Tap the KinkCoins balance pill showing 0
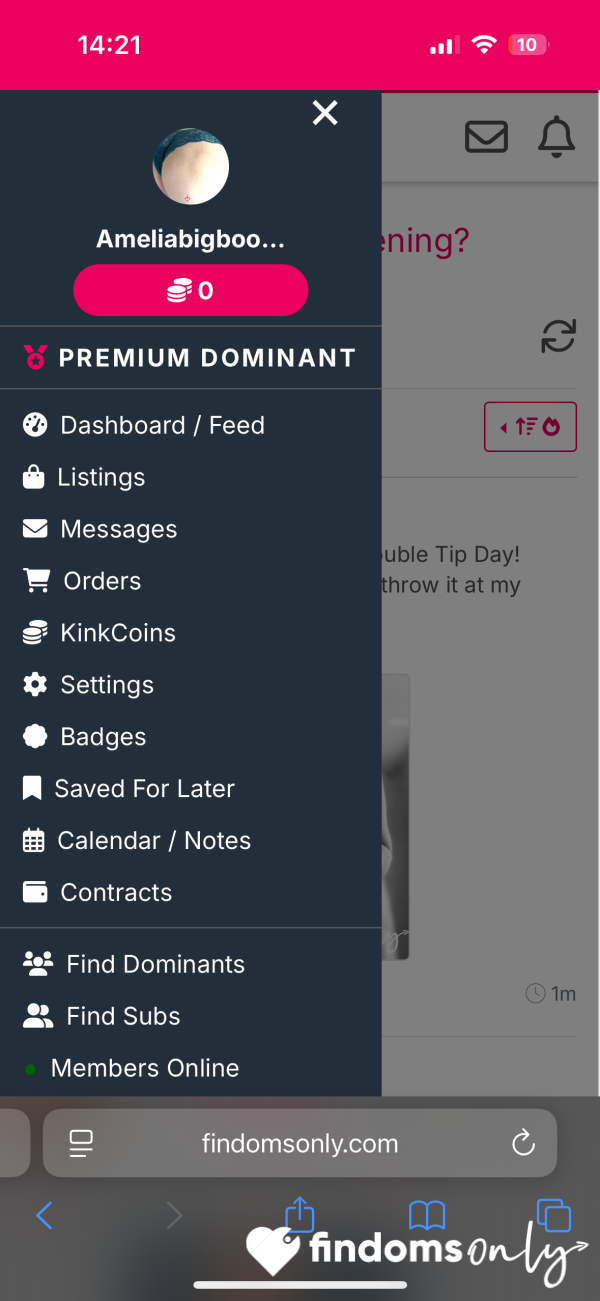Image resolution: width=600 pixels, height=1301 pixels. click(191, 291)
